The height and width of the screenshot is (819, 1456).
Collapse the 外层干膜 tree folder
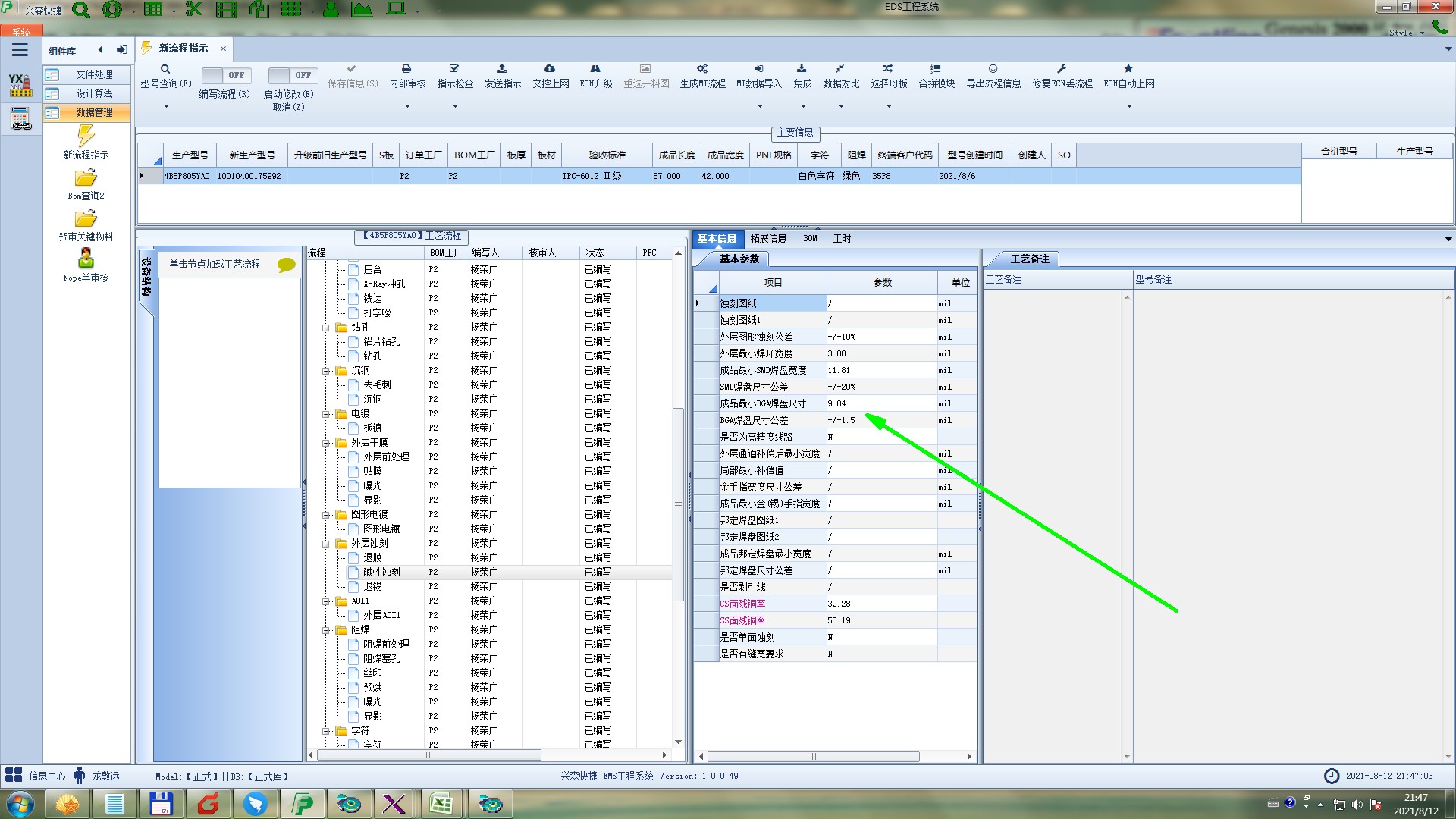pos(327,443)
